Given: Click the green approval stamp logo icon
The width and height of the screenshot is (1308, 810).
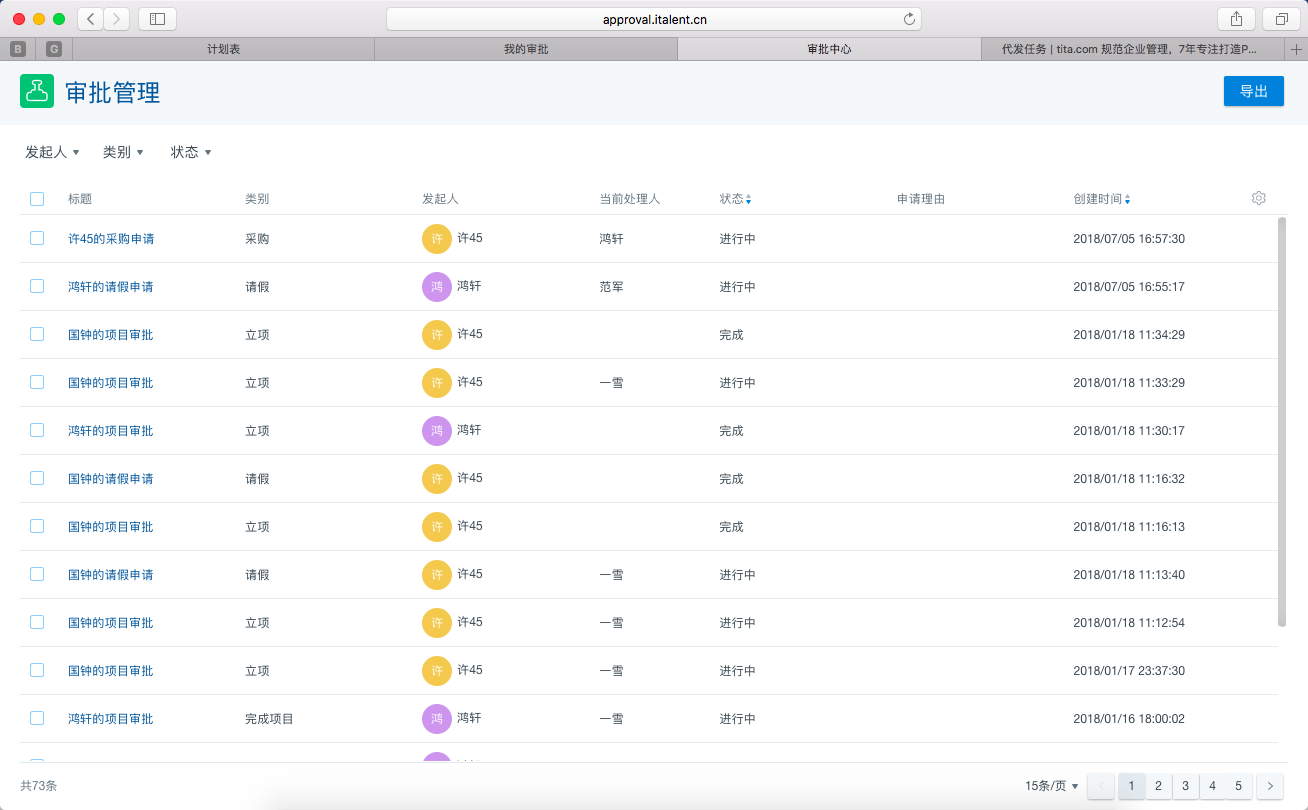Looking at the screenshot, I should click(37, 91).
